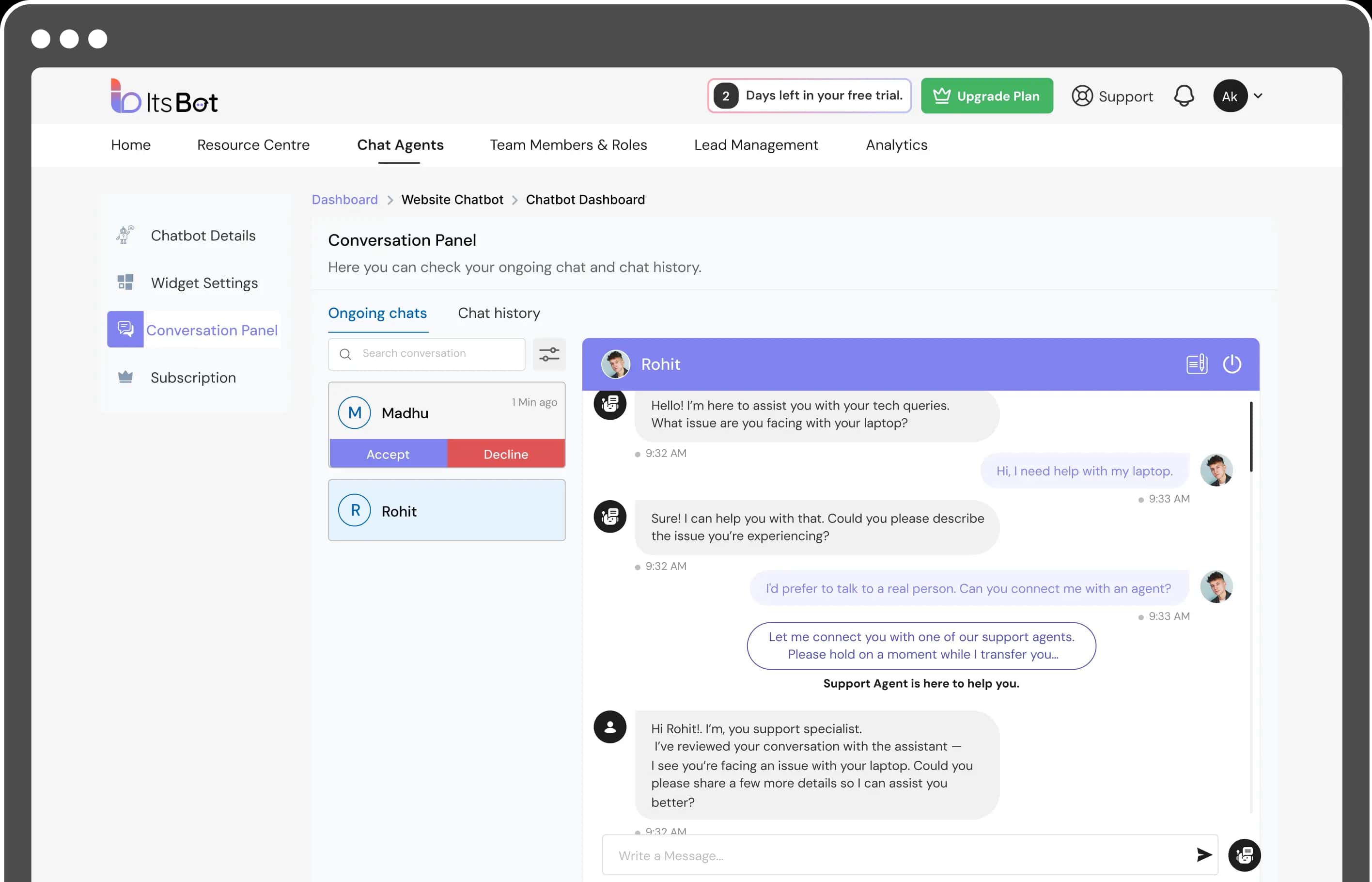Click the conversation filter sliders icon

point(549,354)
